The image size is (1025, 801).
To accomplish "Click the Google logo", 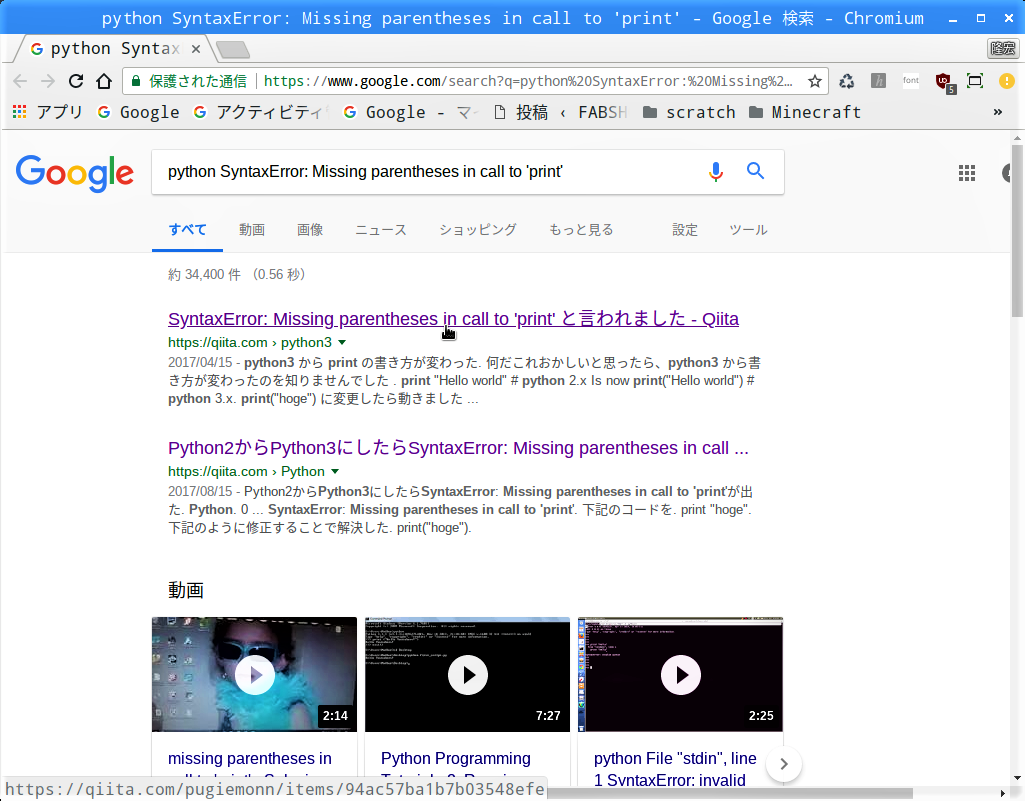I will click(x=75, y=173).
